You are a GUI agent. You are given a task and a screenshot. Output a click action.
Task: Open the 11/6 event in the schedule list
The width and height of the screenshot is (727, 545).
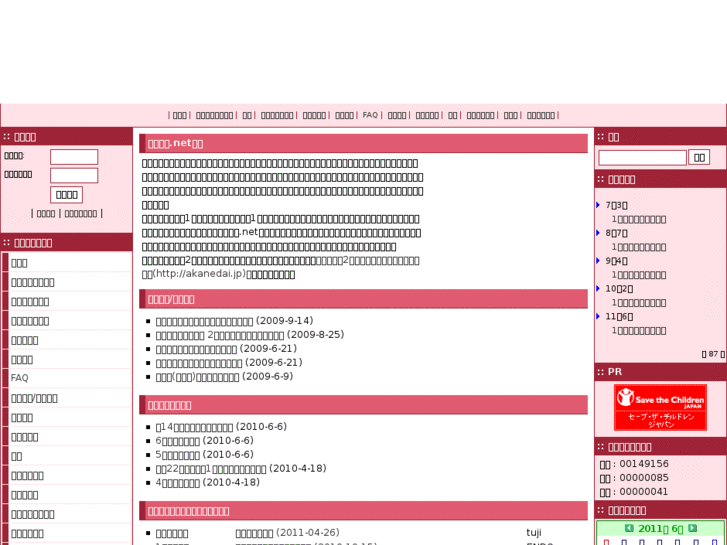coord(638,331)
